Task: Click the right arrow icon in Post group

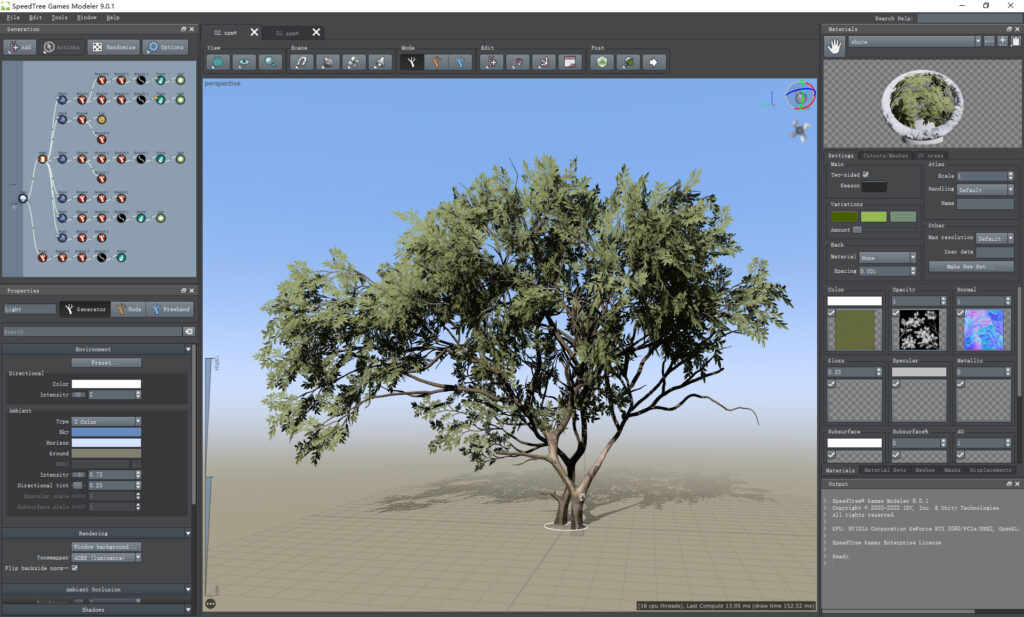Action: (654, 62)
